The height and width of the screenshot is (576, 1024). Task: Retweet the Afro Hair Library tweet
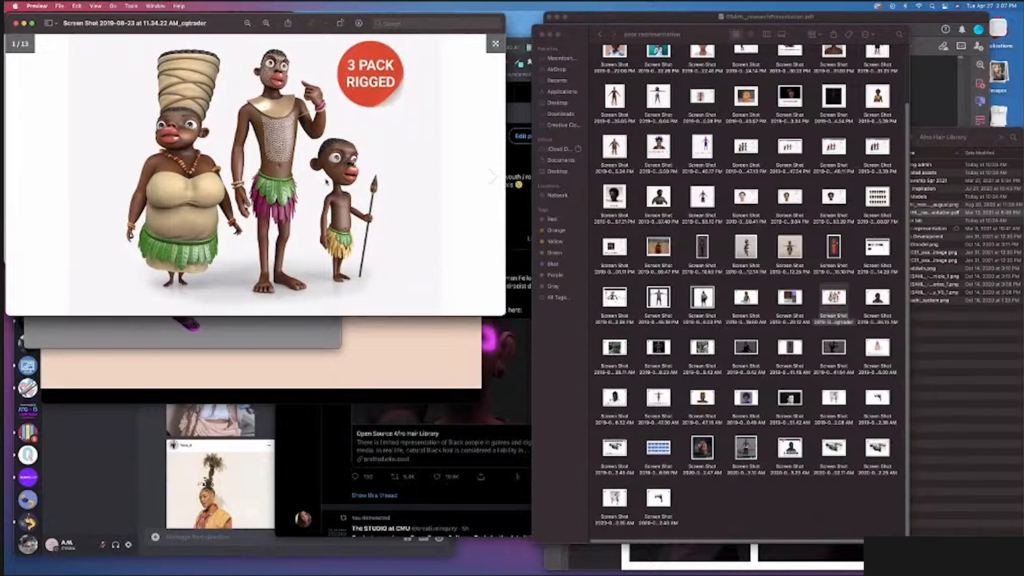coord(395,477)
